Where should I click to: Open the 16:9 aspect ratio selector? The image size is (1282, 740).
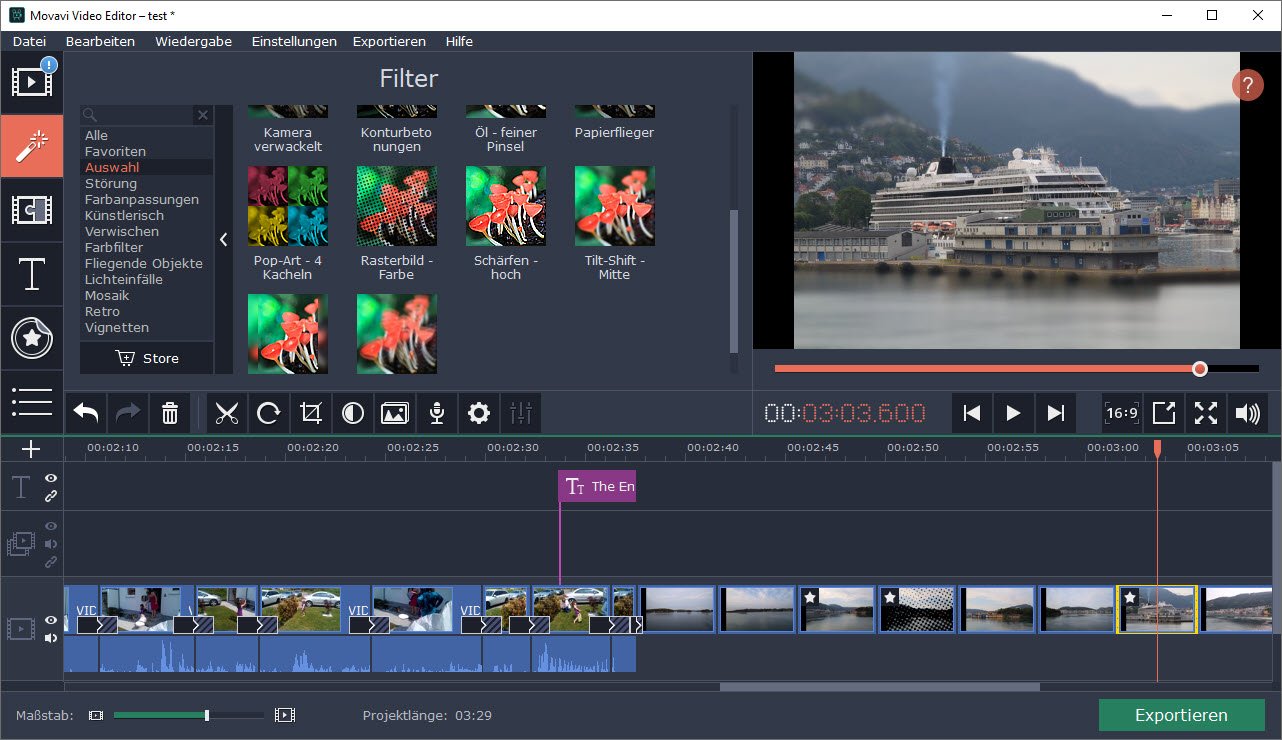tap(1122, 413)
